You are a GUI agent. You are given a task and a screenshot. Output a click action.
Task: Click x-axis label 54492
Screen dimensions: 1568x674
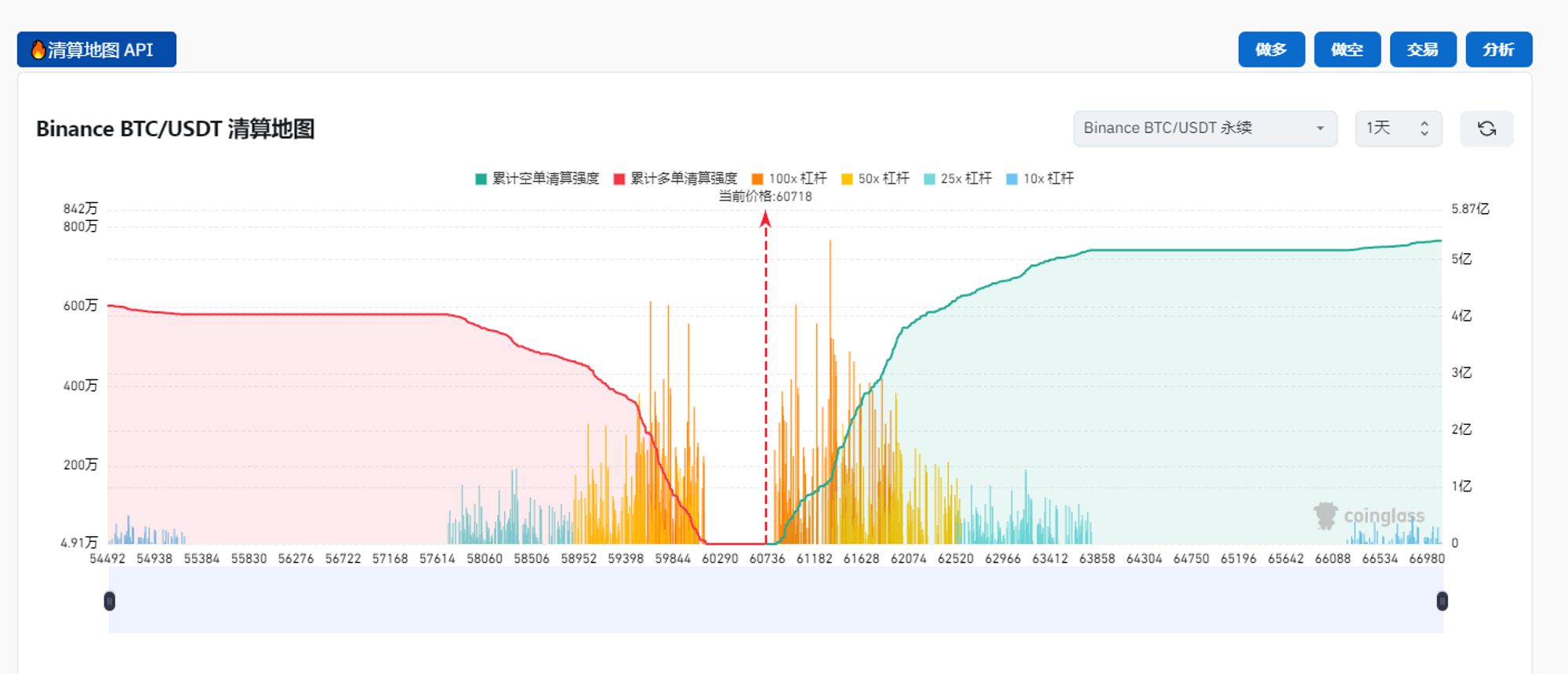[107, 559]
